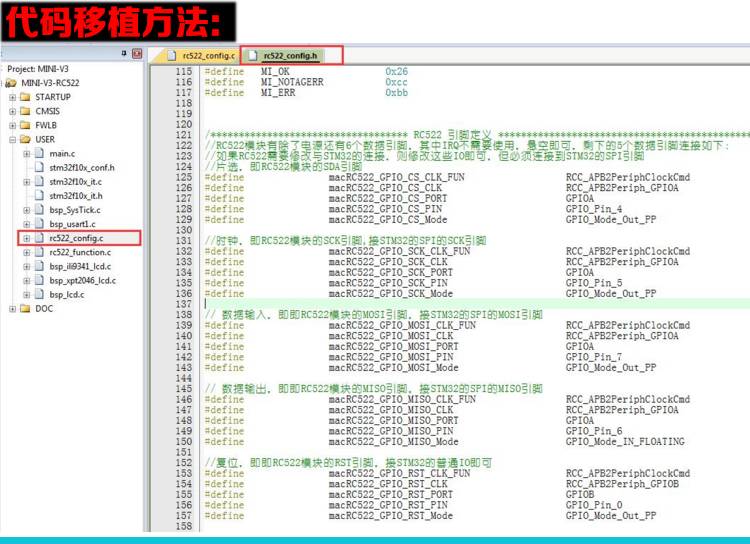This screenshot has width=750, height=544.
Task: Expand the FWLB folder tree node
Action: [12, 125]
